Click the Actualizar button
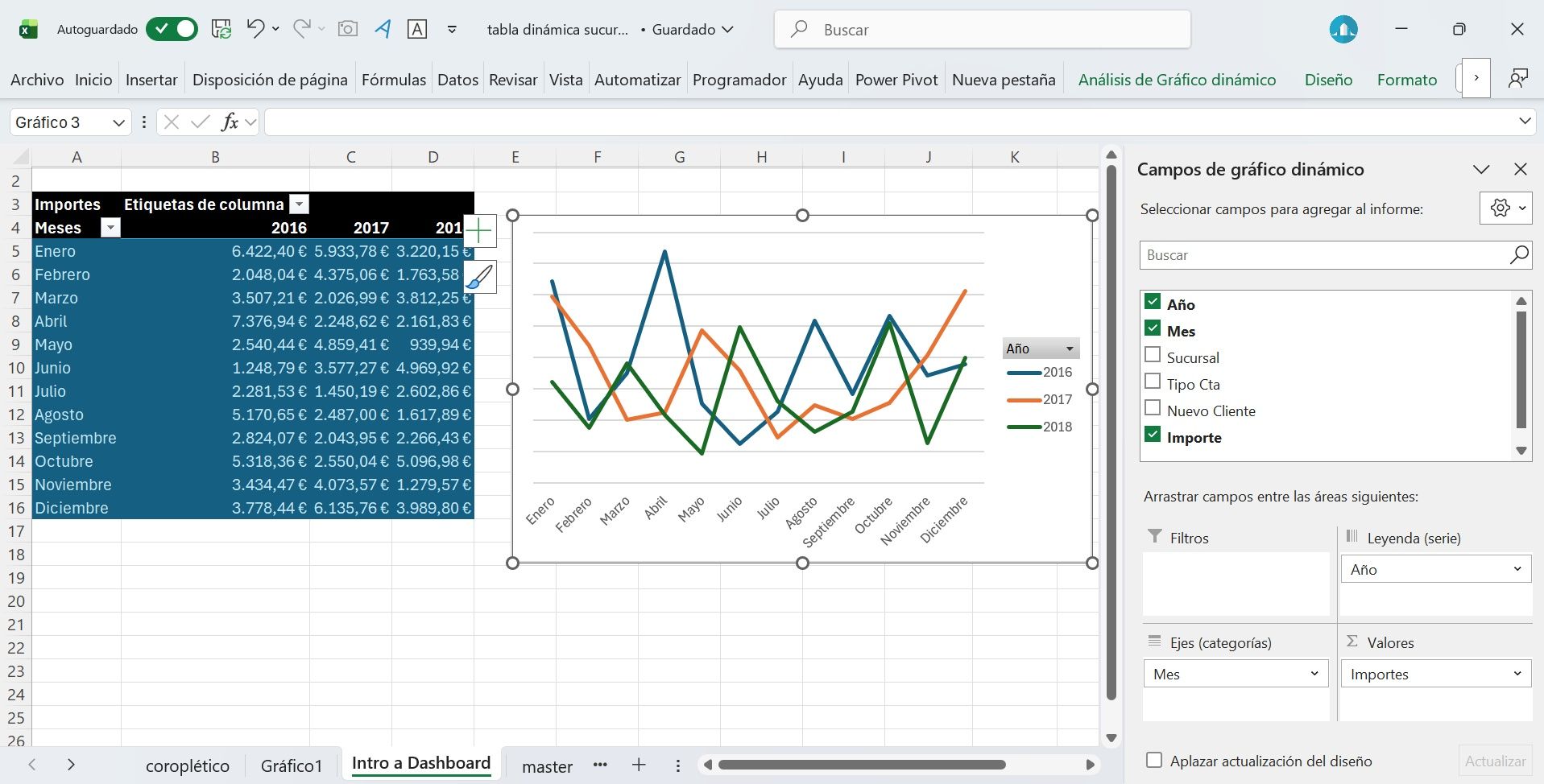 (1495, 761)
